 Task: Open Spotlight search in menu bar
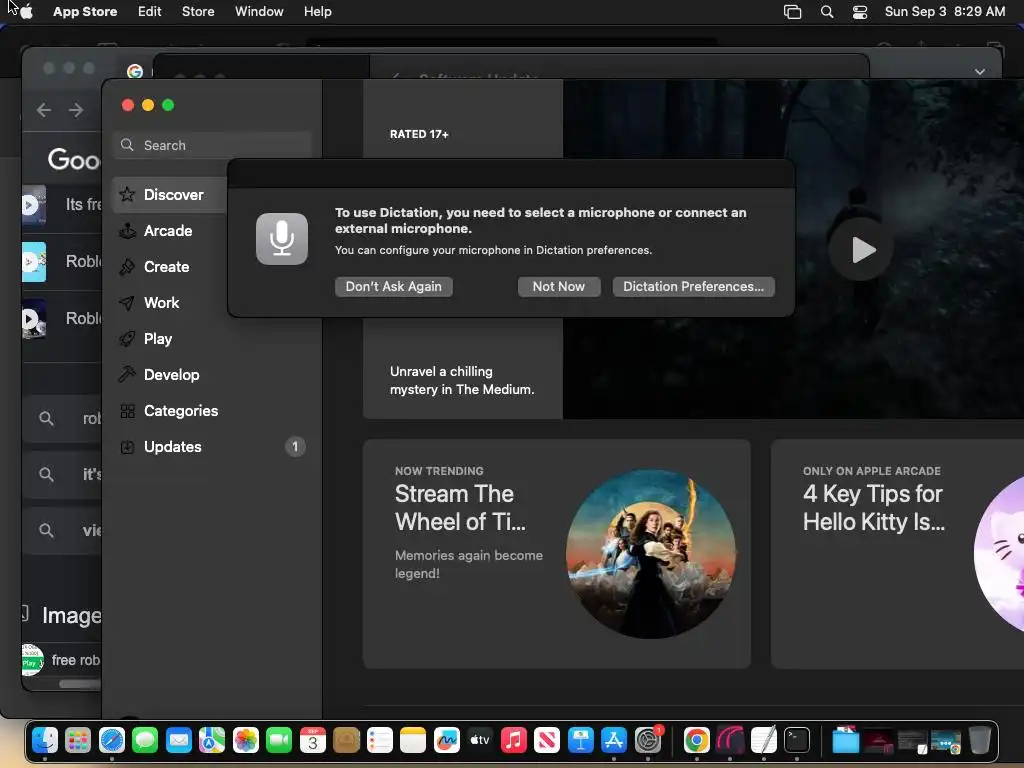pyautogui.click(x=827, y=12)
